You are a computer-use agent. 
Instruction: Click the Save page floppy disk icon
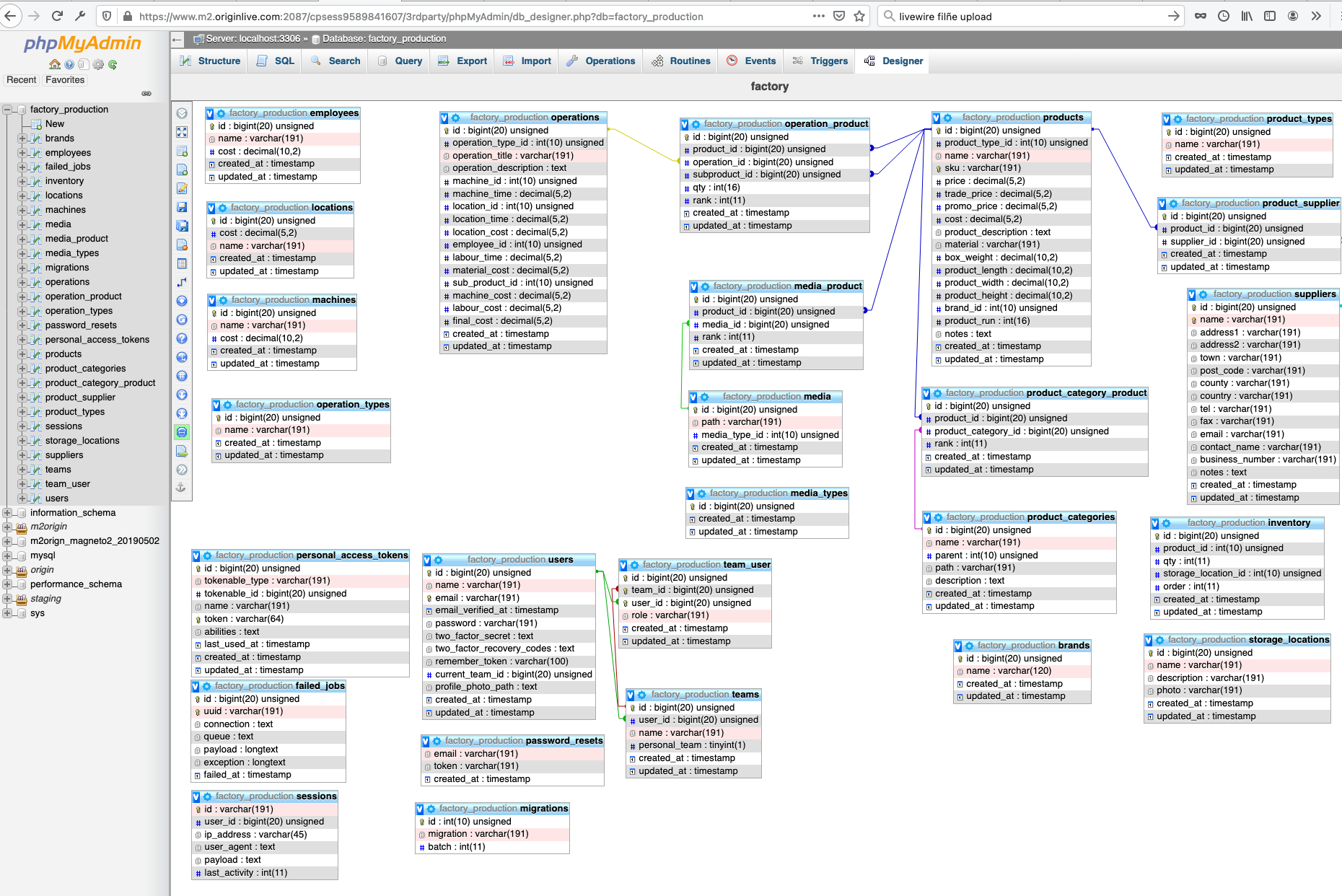182,207
